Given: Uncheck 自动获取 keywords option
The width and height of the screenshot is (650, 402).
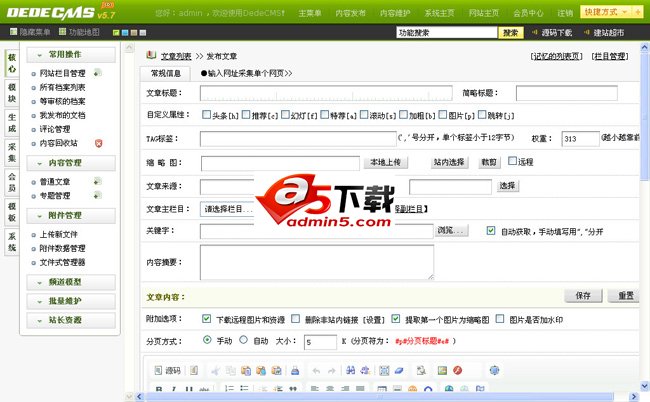Looking at the screenshot, I should (x=491, y=230).
